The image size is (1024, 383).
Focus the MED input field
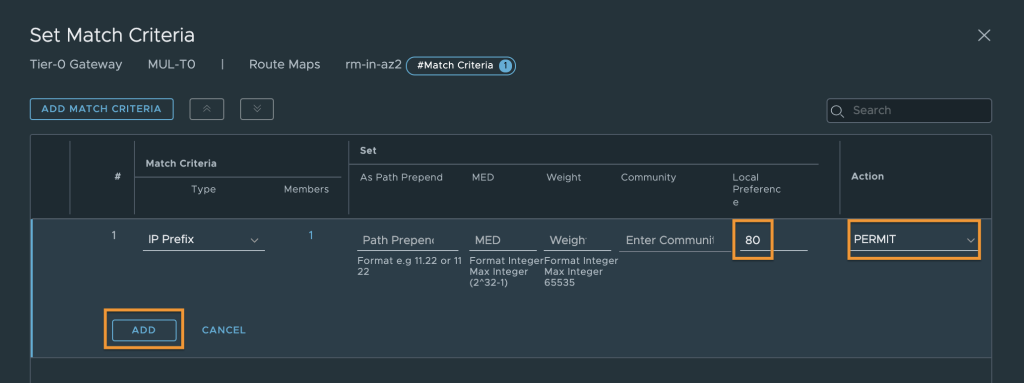coord(503,240)
